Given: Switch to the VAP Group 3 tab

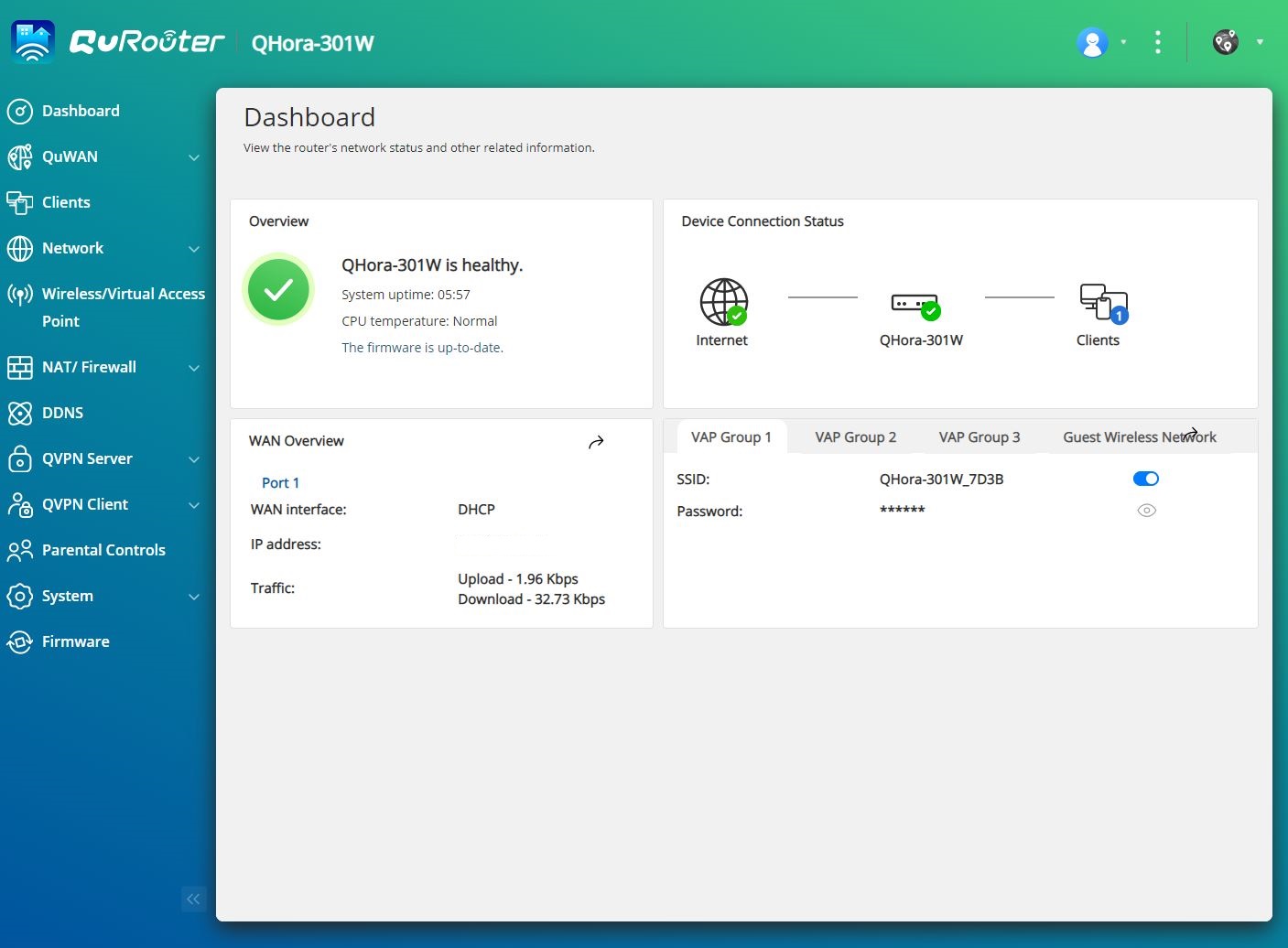Looking at the screenshot, I should point(980,437).
